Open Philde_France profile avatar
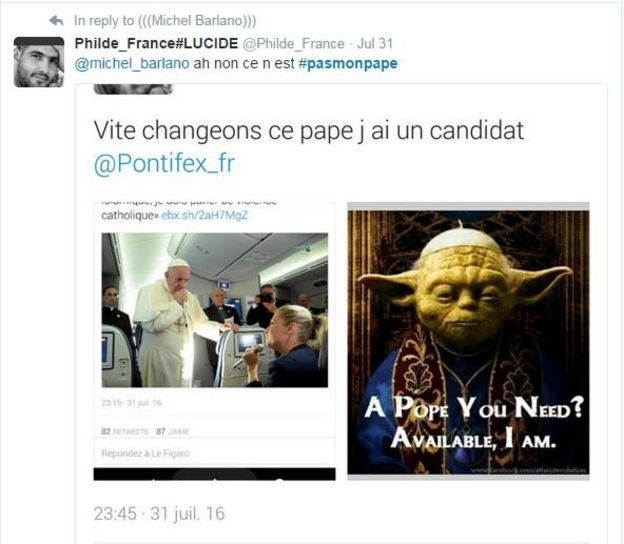 click(x=39, y=62)
